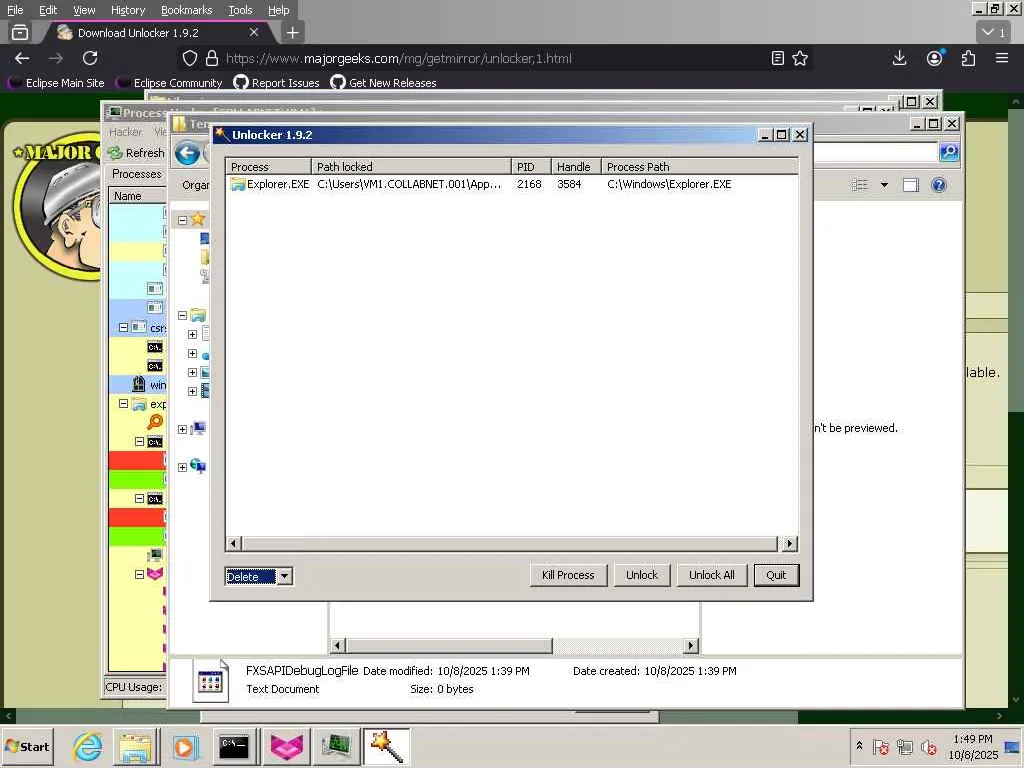
Task: Click the Unlock All button
Action: 711,575
